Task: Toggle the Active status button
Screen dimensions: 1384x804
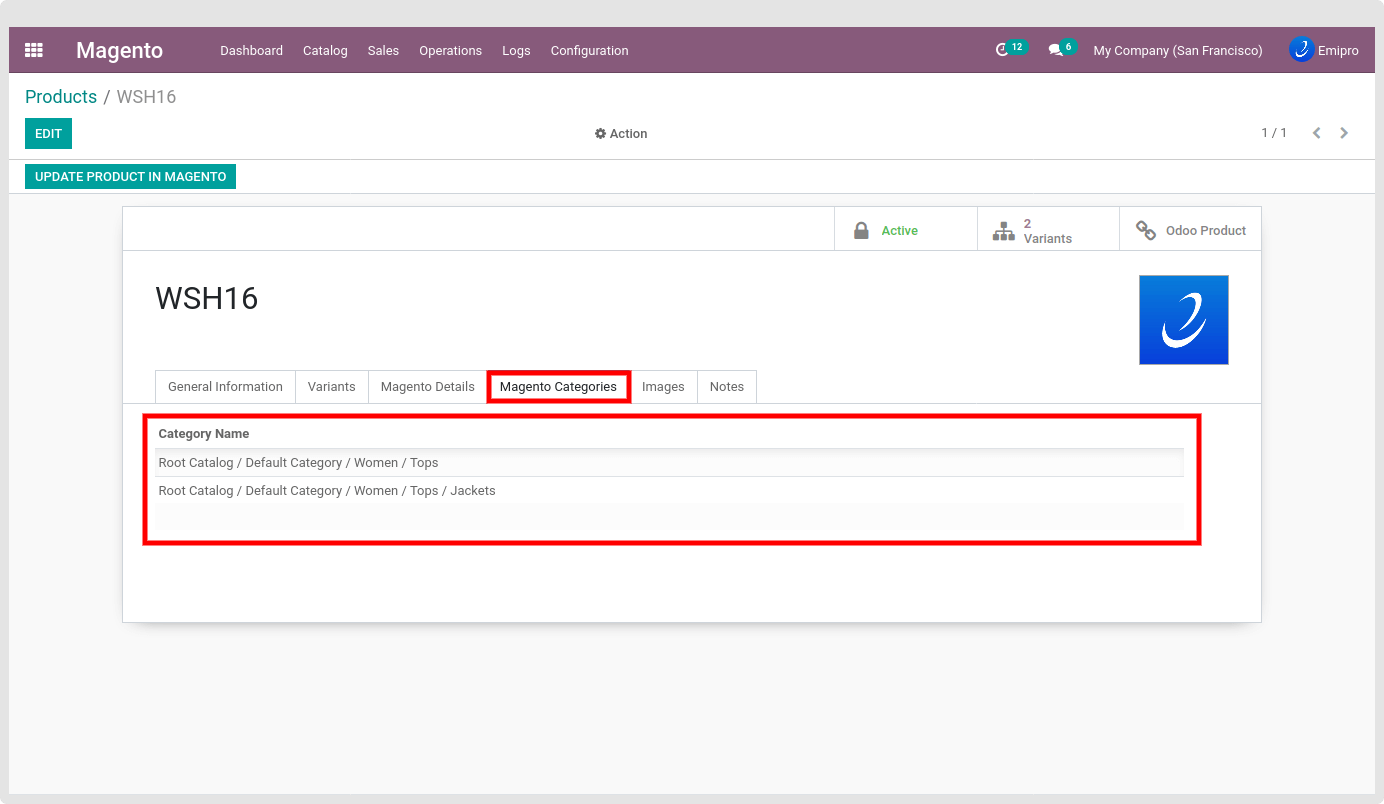Action: (905, 229)
